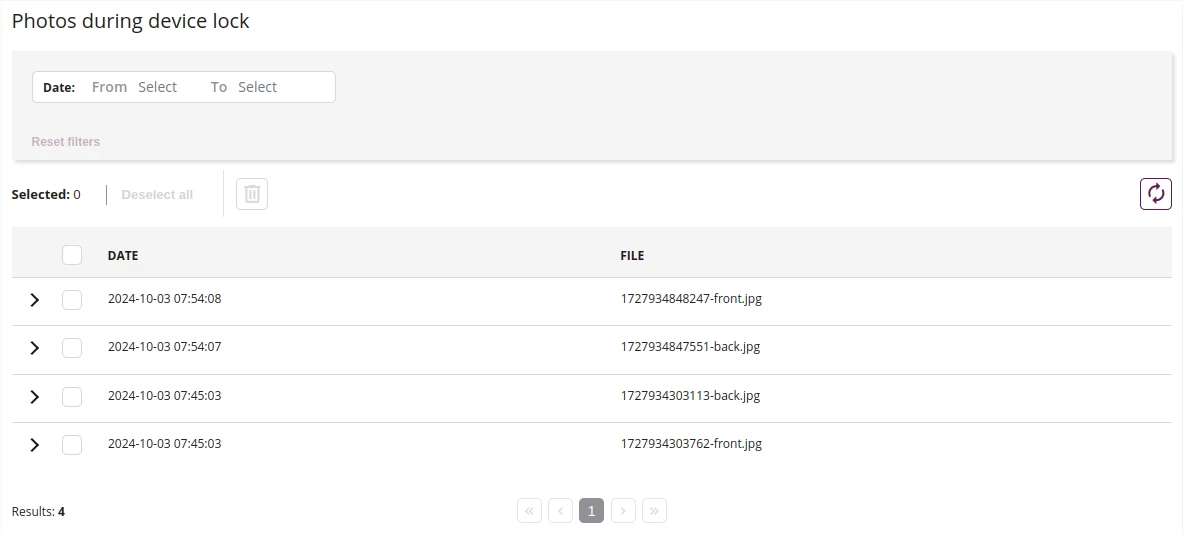Expand the 1727934847551-back.jpg row

point(34,348)
